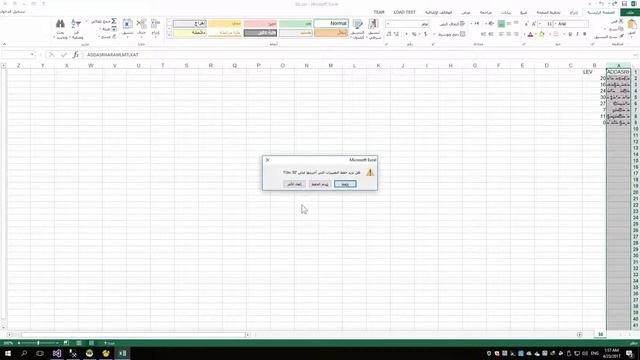The width and height of the screenshot is (640, 360).
Task: Click the Sort and Filter icon
Action: (76, 24)
